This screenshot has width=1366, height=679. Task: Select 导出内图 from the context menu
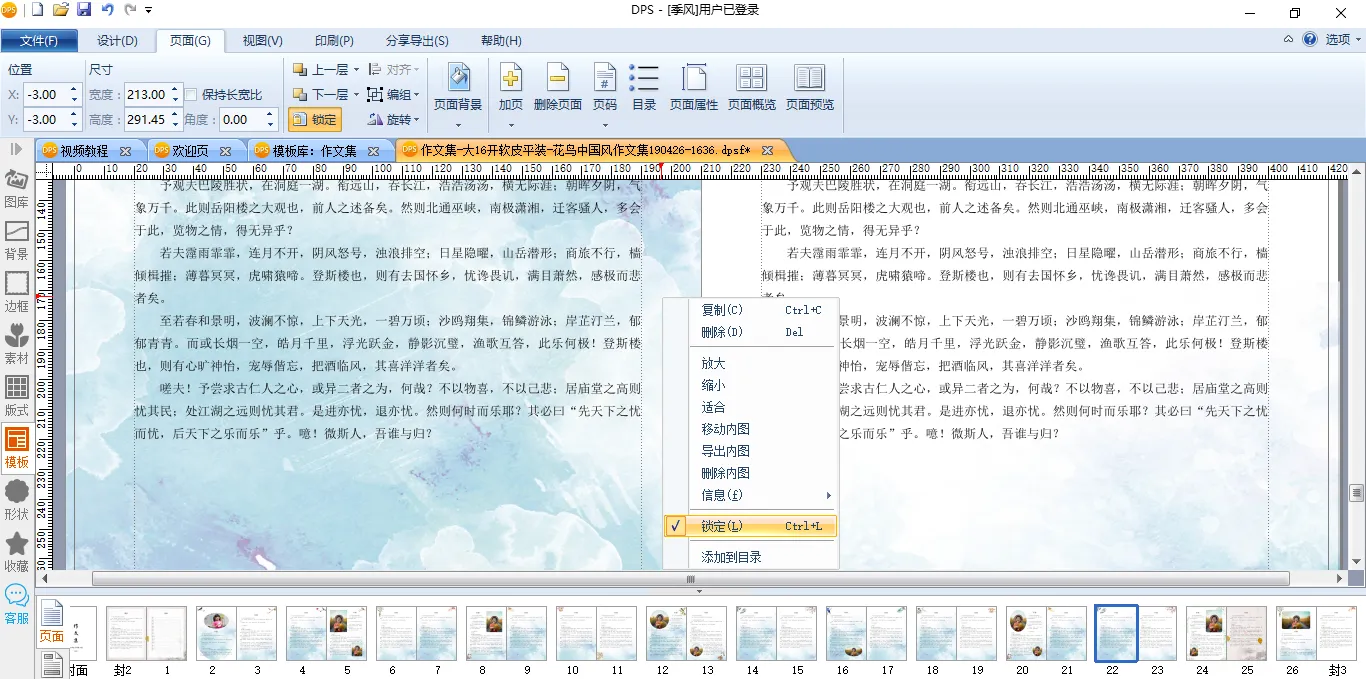click(726, 451)
